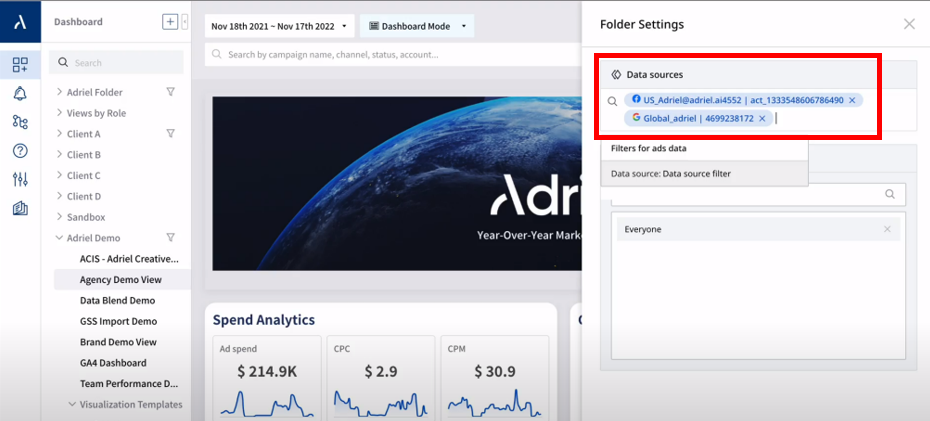Click the sidebar Search field
Viewport: 930px width, 421px height.
pos(116,62)
